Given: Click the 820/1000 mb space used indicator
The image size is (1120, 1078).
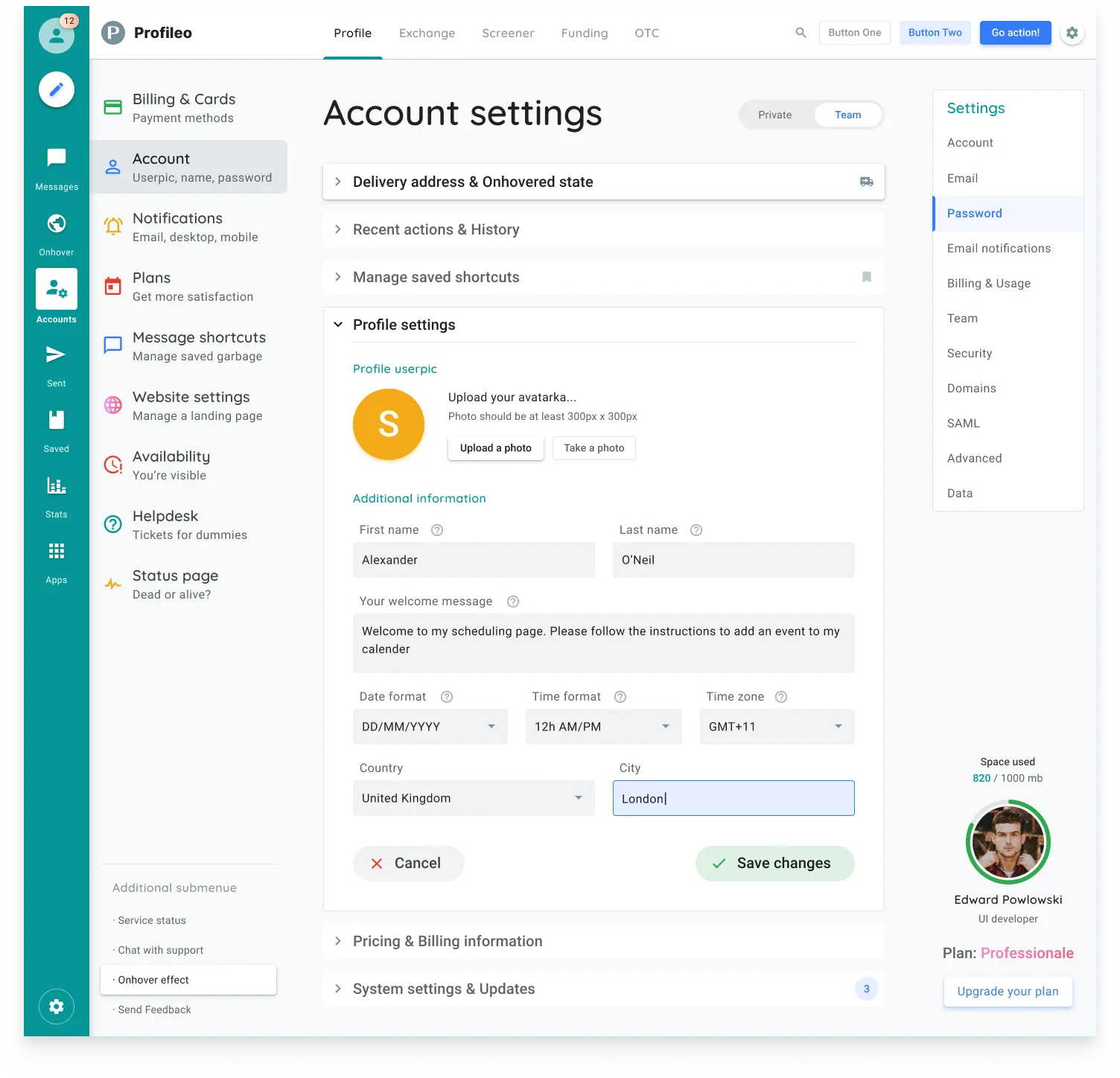Looking at the screenshot, I should [x=1008, y=777].
